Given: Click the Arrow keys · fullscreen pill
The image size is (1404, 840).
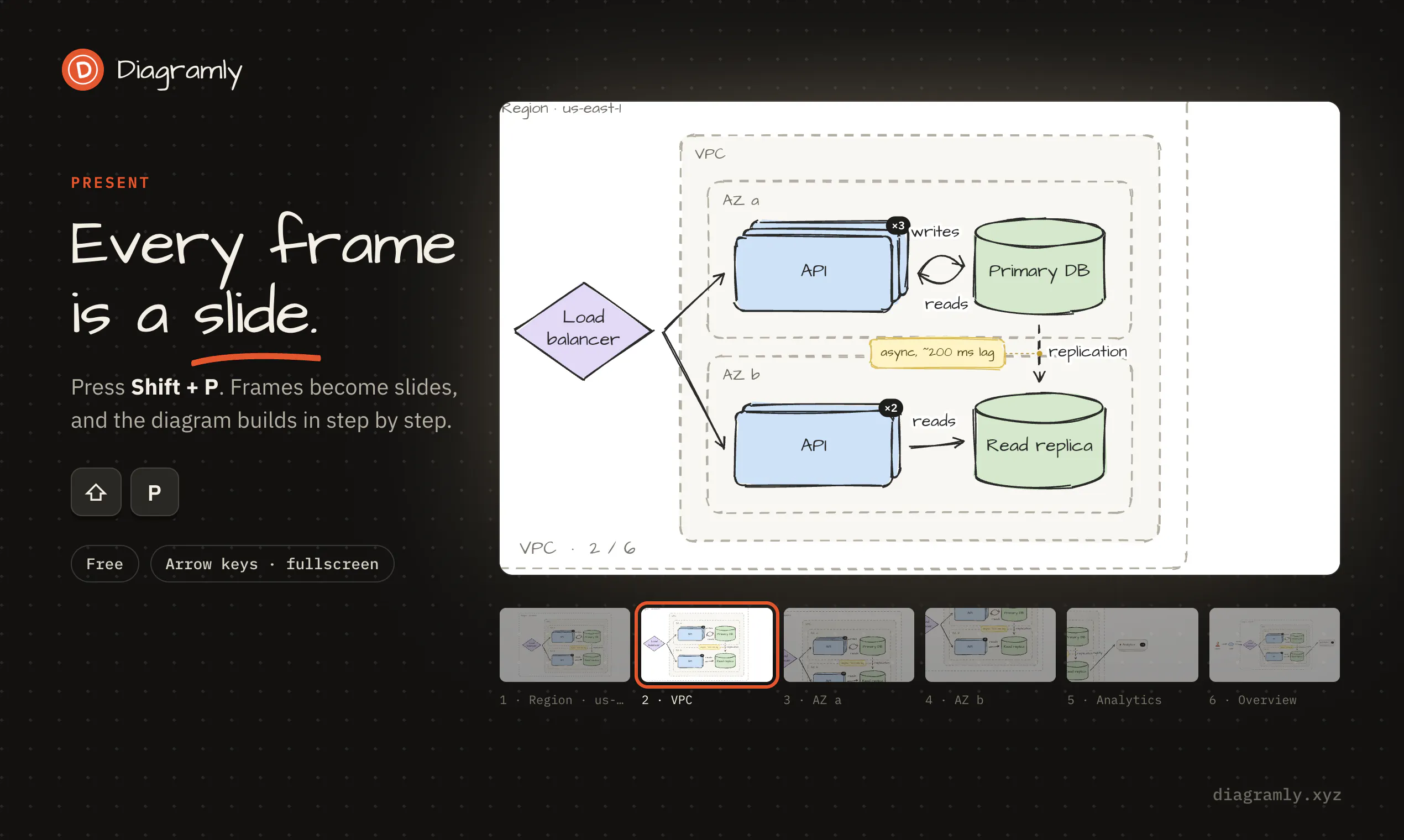Looking at the screenshot, I should [273, 564].
